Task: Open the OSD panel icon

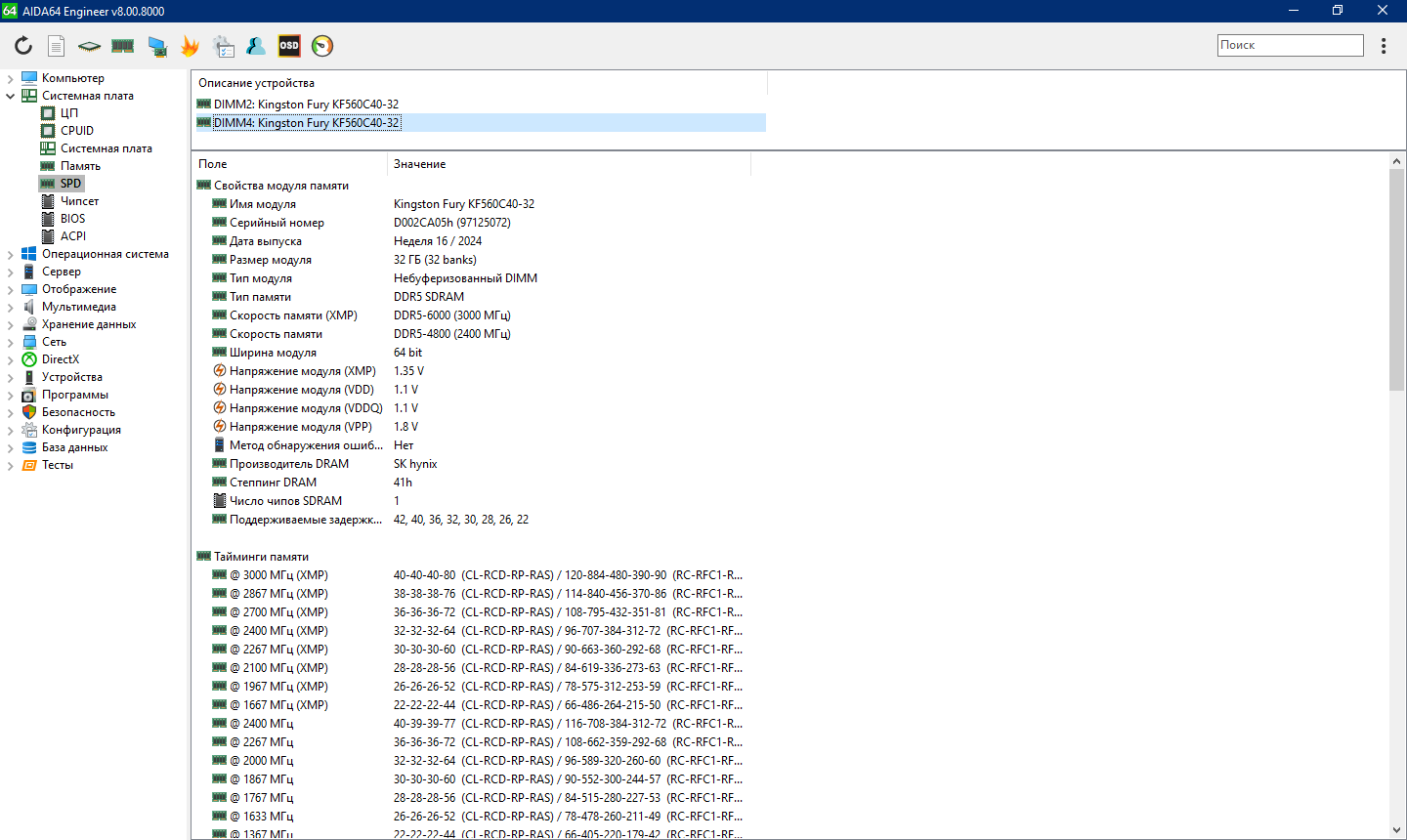Action: tap(289, 46)
